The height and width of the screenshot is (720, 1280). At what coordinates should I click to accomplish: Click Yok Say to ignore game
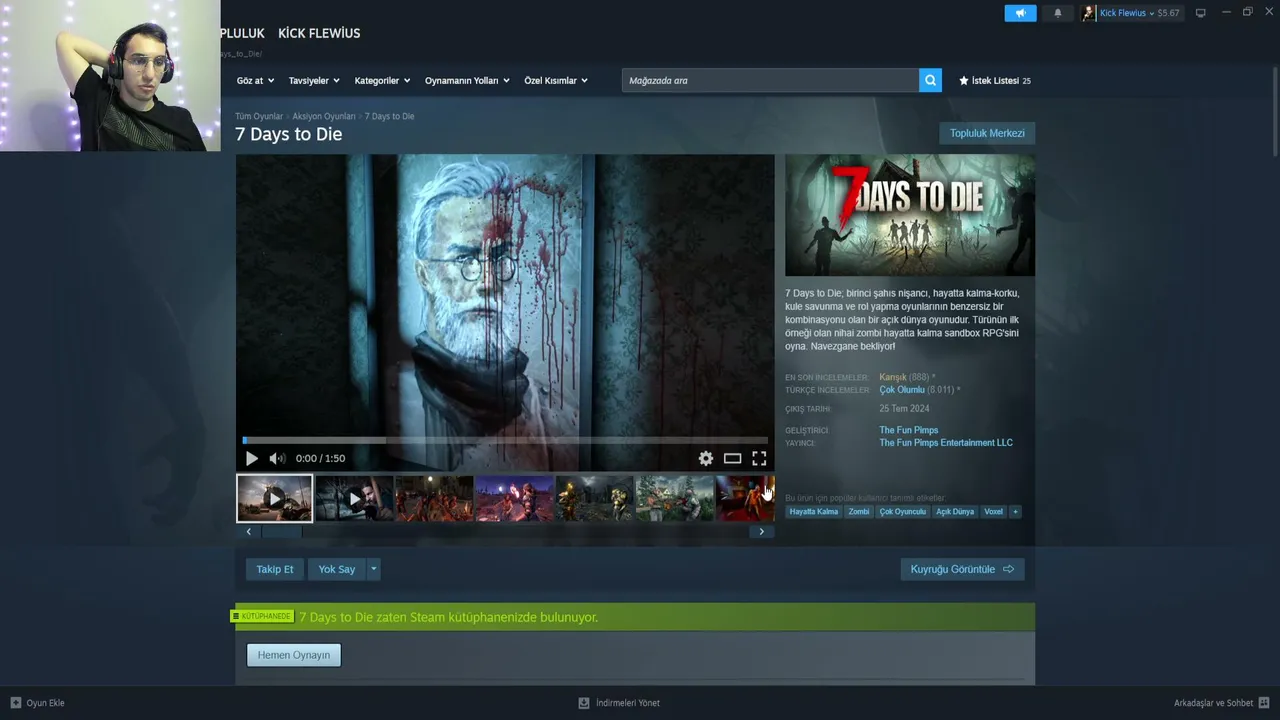337,569
